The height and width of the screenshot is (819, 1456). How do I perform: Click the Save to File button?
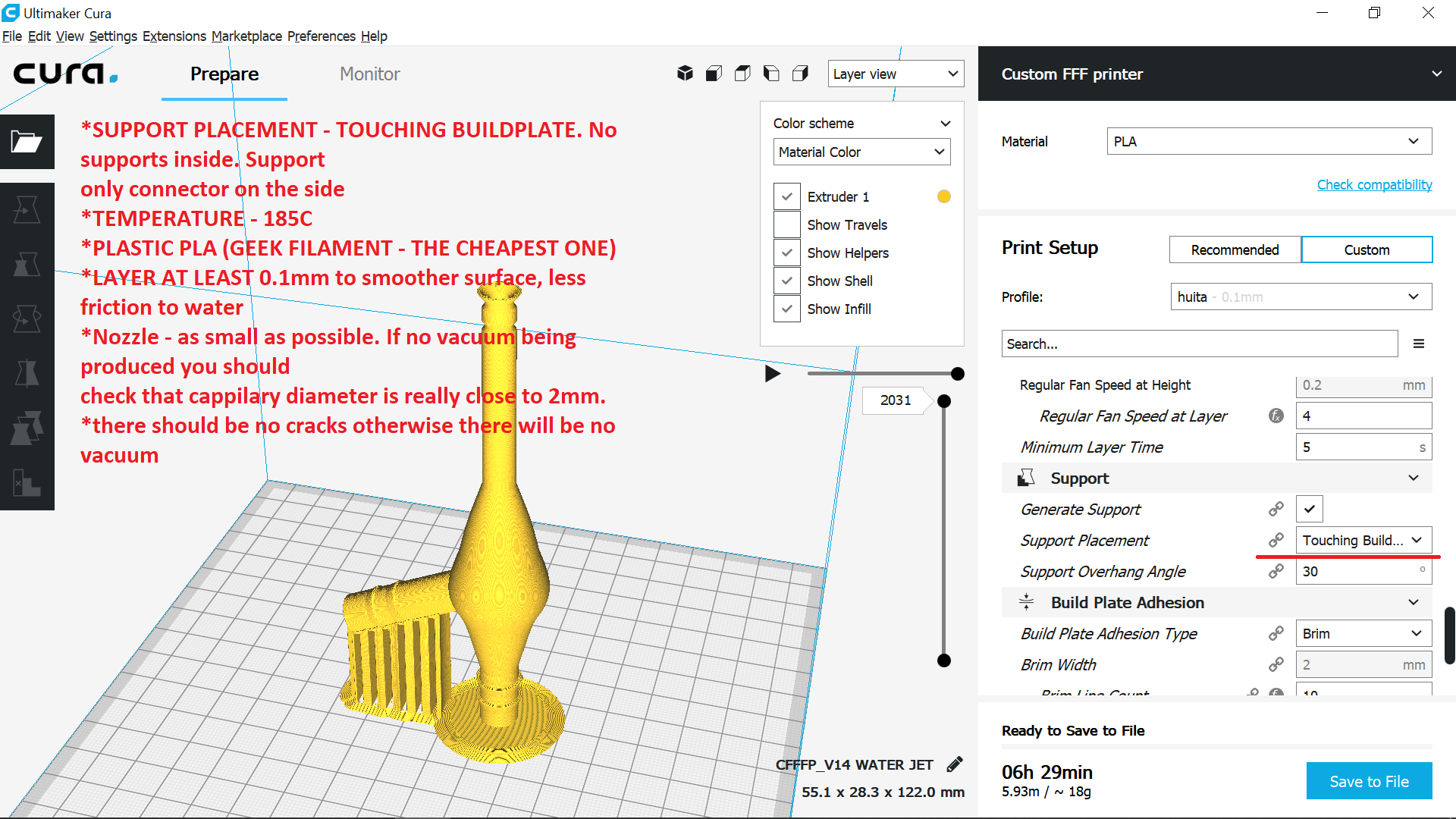point(1370,781)
